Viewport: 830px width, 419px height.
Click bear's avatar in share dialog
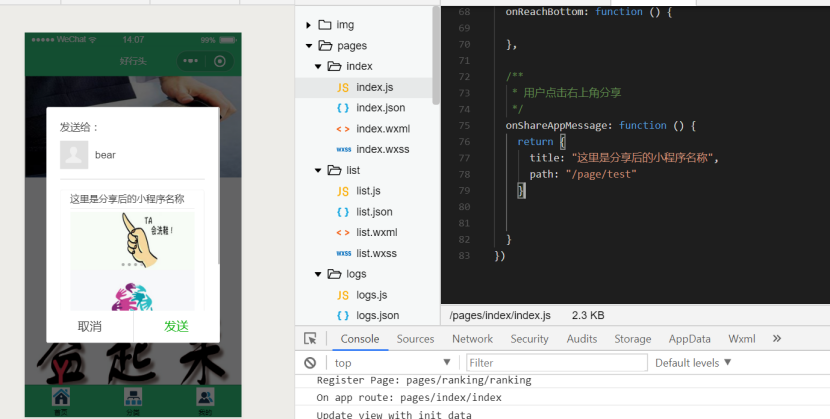pyautogui.click(x=74, y=155)
